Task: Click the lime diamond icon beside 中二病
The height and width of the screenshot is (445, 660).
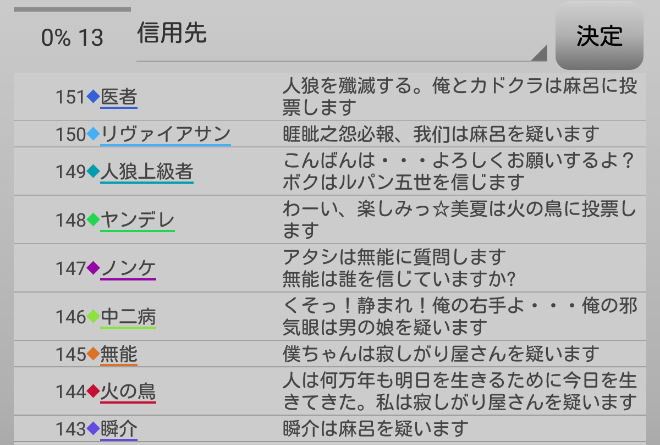Action: click(x=93, y=317)
